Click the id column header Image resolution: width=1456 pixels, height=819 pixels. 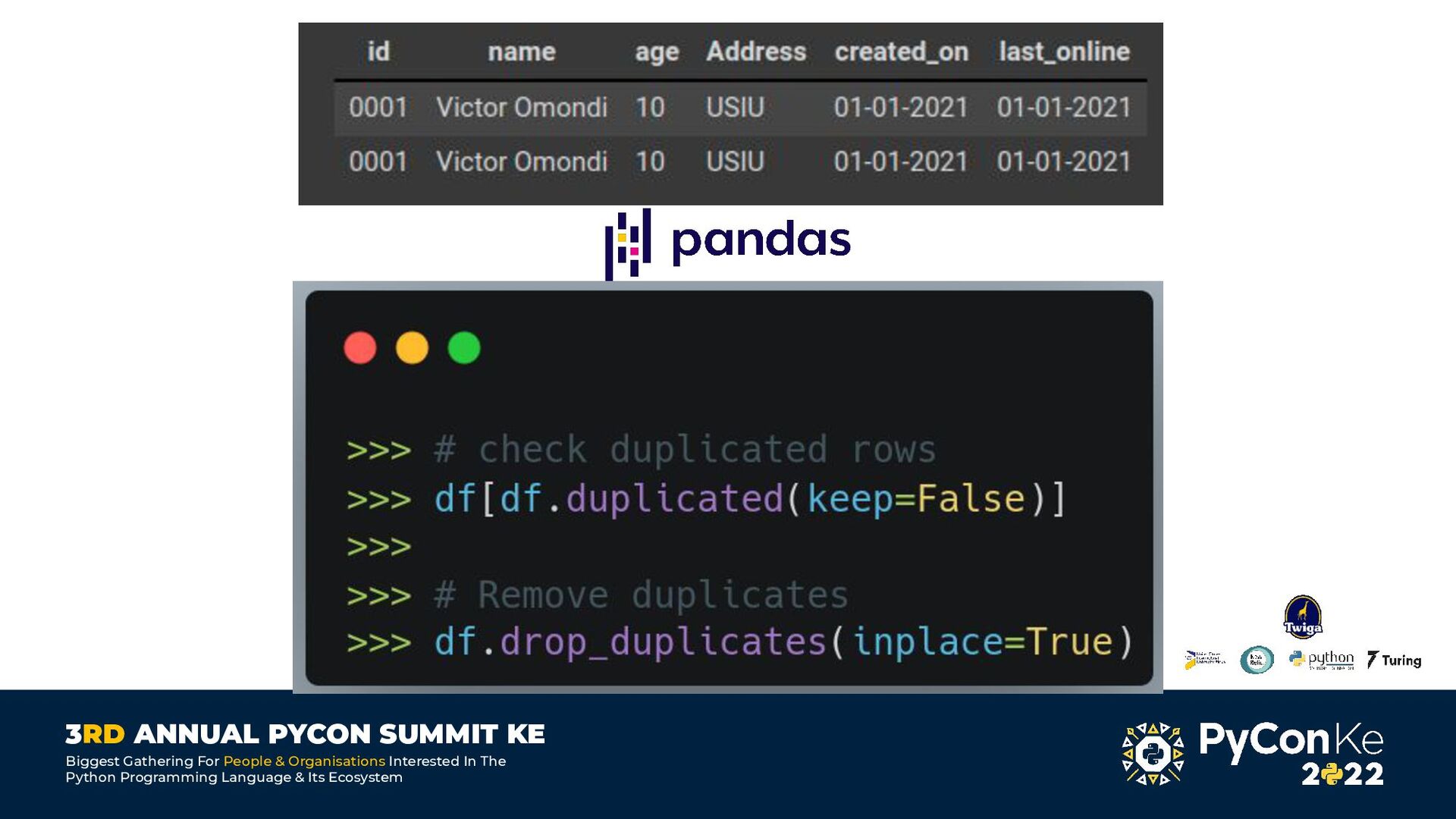click(378, 52)
